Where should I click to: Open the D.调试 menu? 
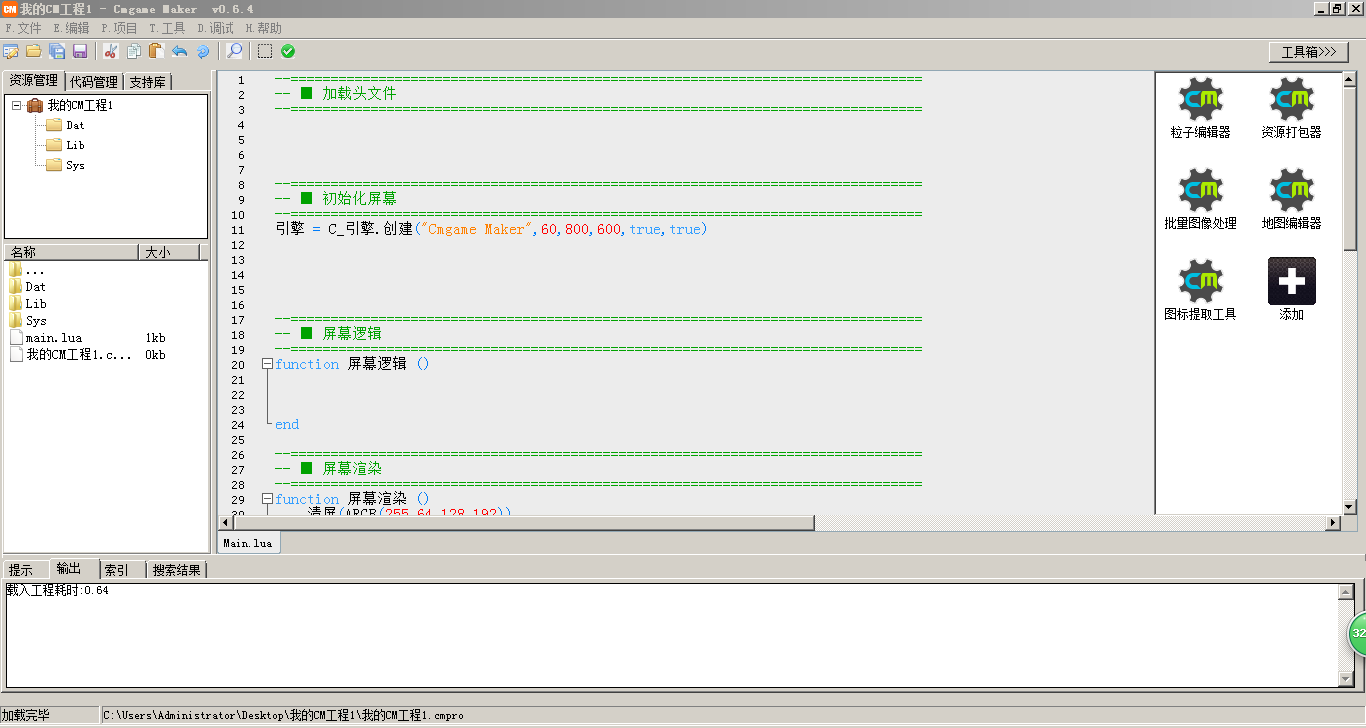coord(215,28)
